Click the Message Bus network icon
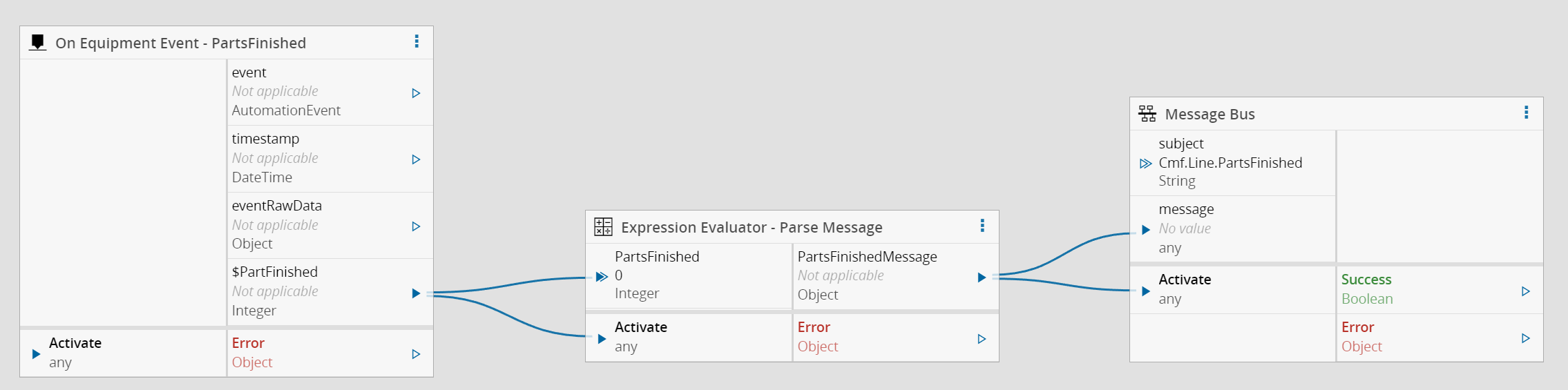This screenshot has height=390, width=1568. point(1147,114)
